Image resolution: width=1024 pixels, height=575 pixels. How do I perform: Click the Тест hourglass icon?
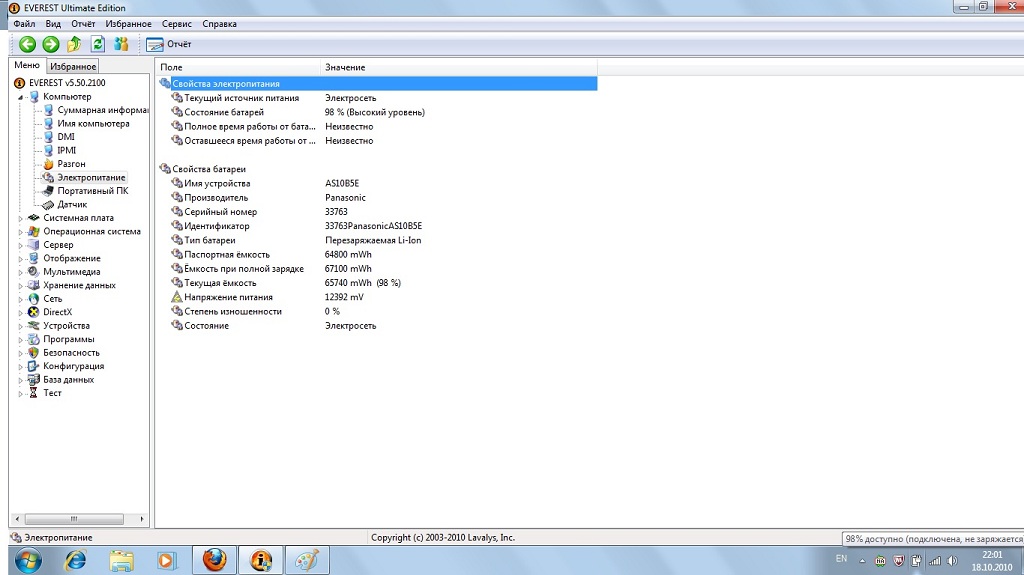33,393
